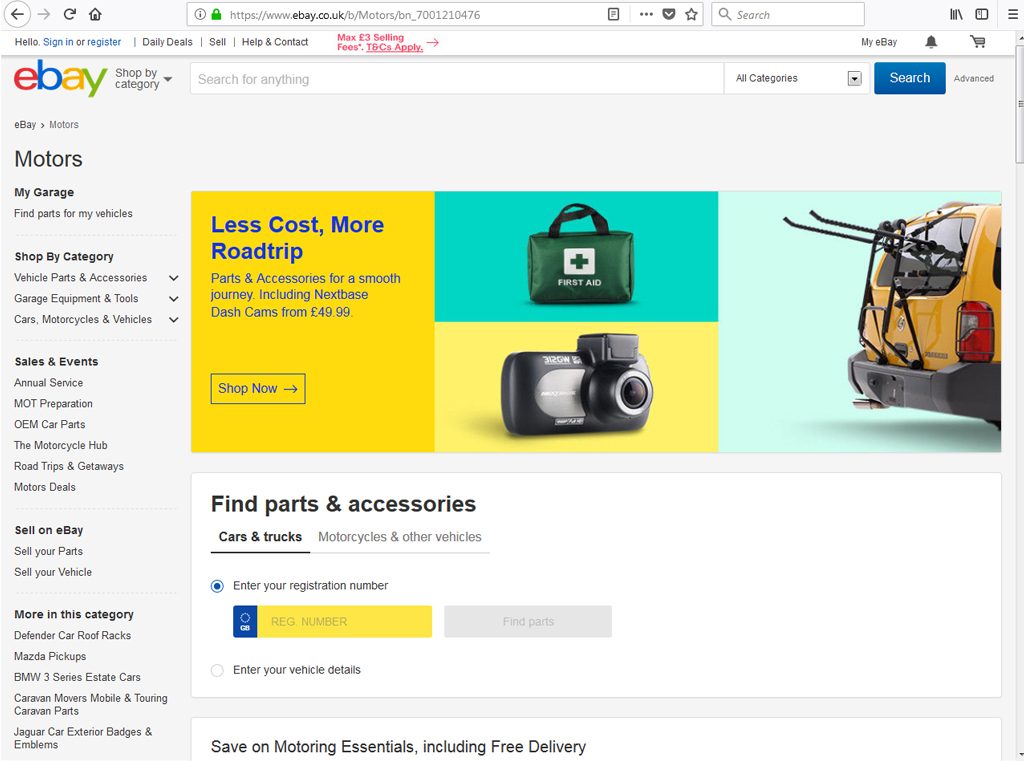Open Help & Contact in the top menu
The width and height of the screenshot is (1024, 761).
(275, 42)
